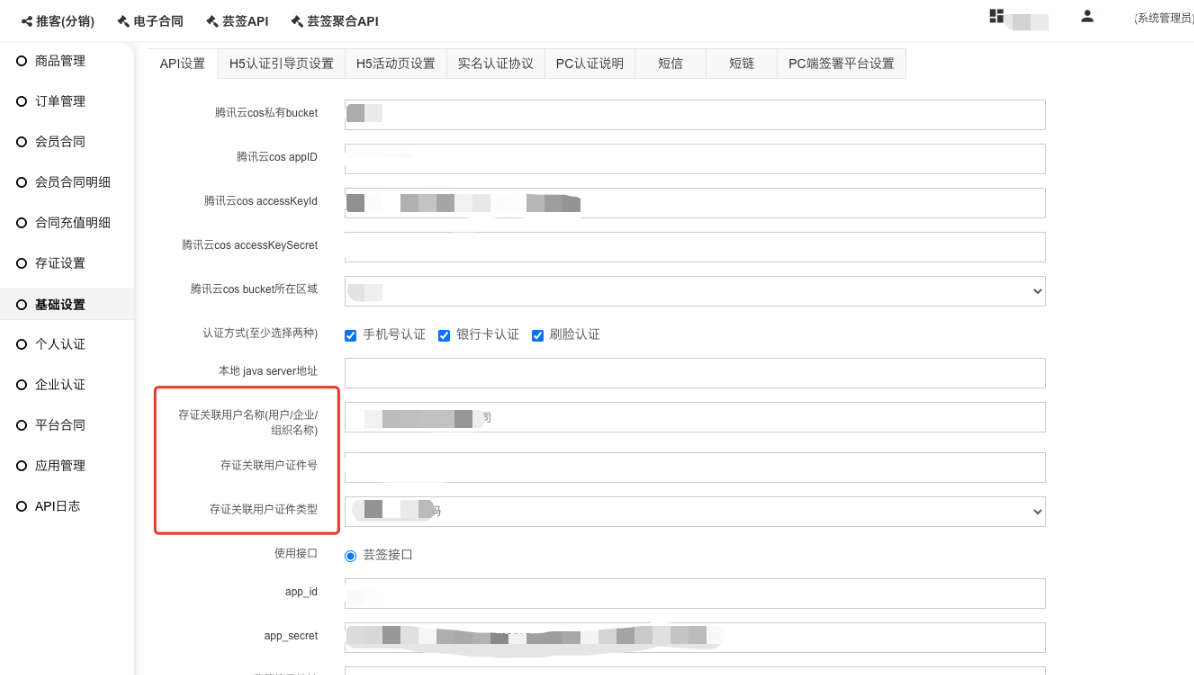Screen dimensions: 1194x675
Task: Click the circle icon next to API日志
Action: coord(21,507)
